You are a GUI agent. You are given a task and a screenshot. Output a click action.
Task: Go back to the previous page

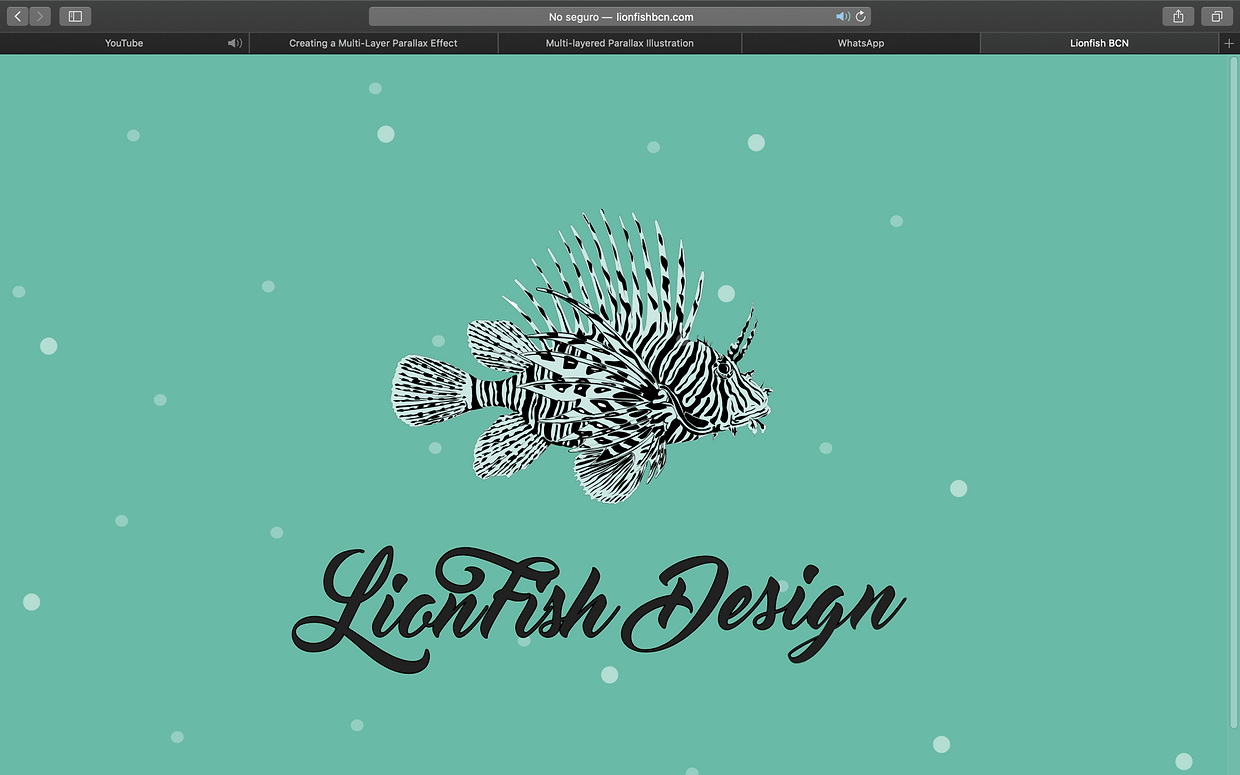[x=17, y=16]
